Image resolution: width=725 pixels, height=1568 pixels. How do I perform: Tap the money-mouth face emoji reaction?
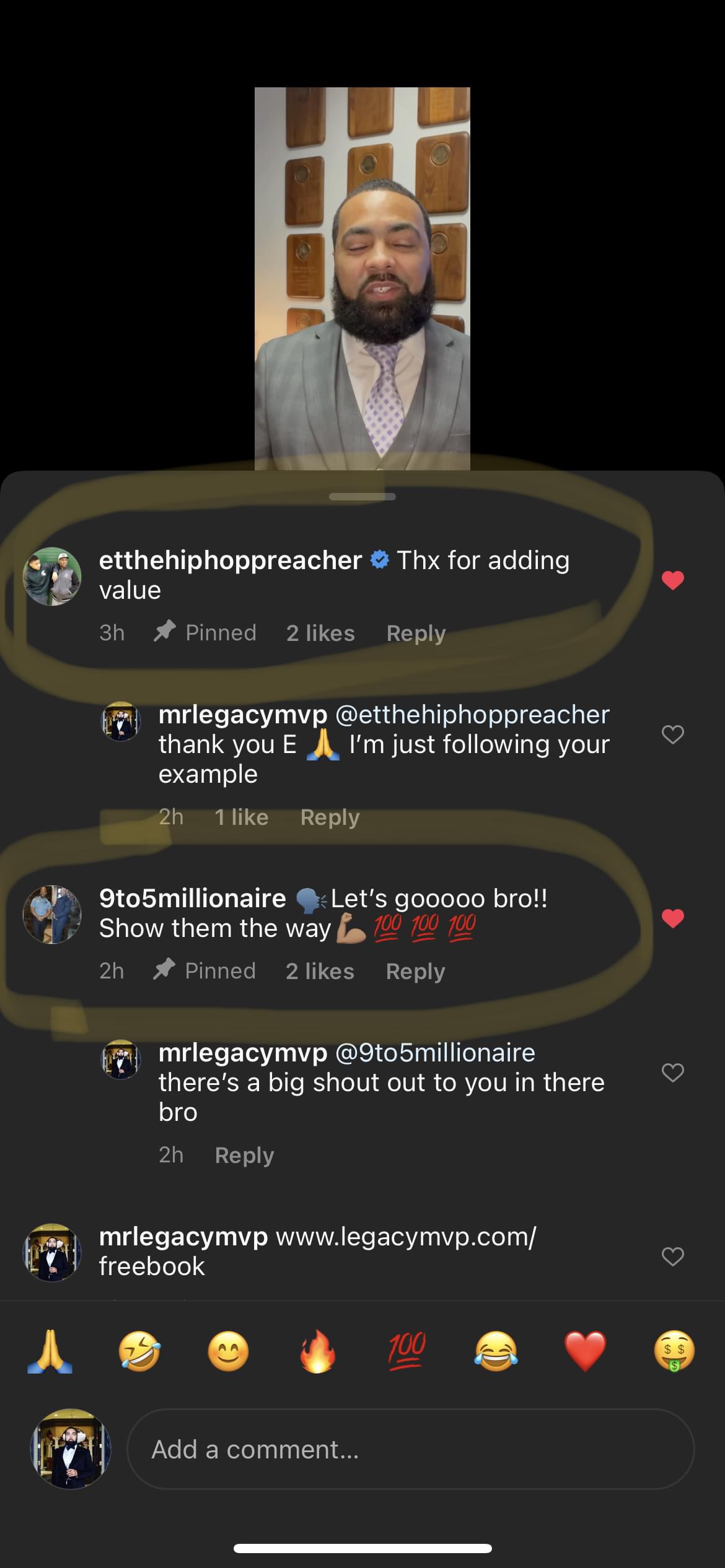click(x=674, y=1352)
